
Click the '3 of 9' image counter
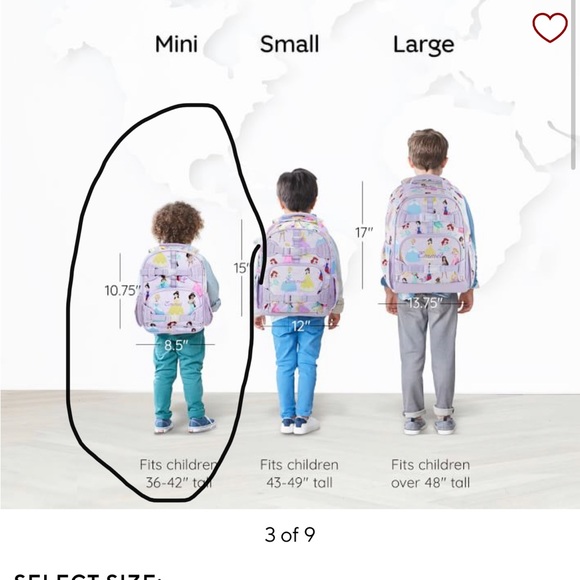pyautogui.click(x=290, y=535)
